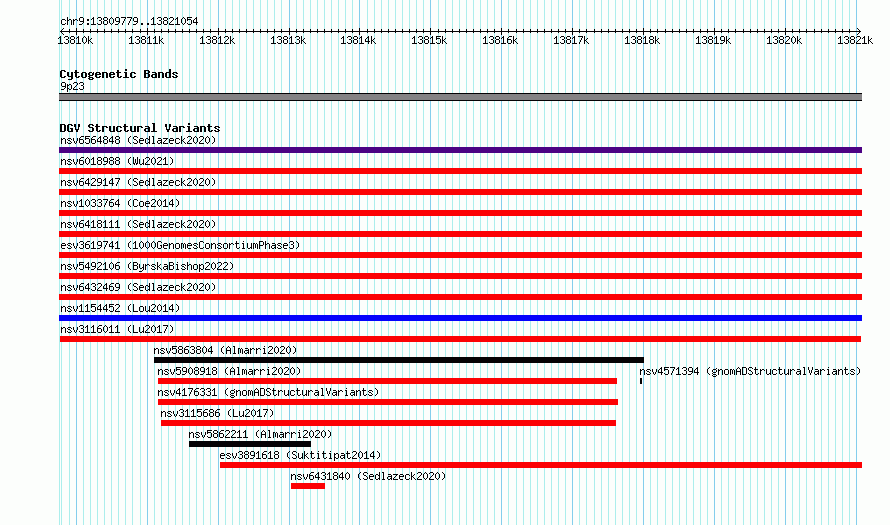
Task: Click the 13813k ruler position
Action: 288,40
